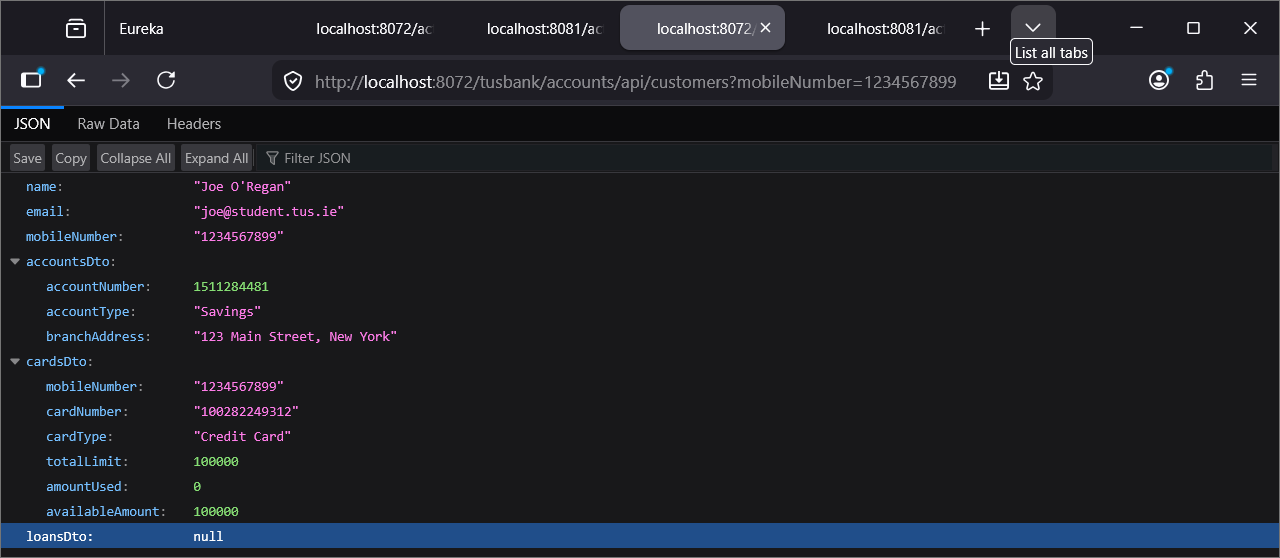Click "123 Main Street, New York" value

click(x=295, y=336)
